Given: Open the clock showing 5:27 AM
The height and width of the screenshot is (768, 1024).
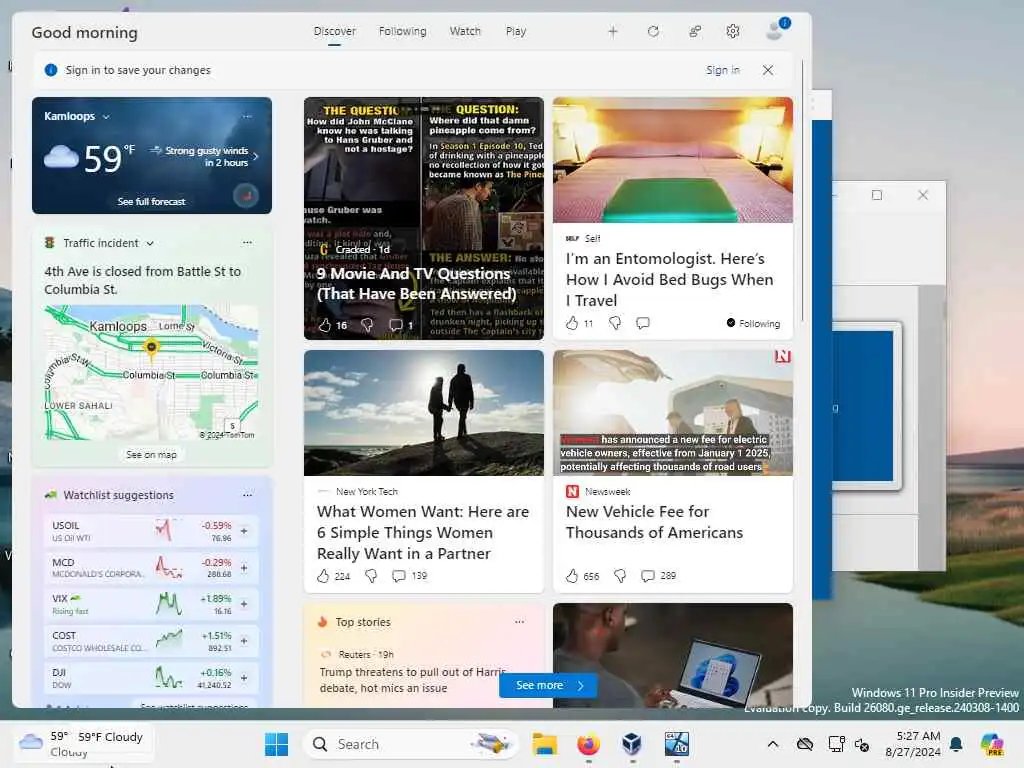Looking at the screenshot, I should [x=913, y=744].
